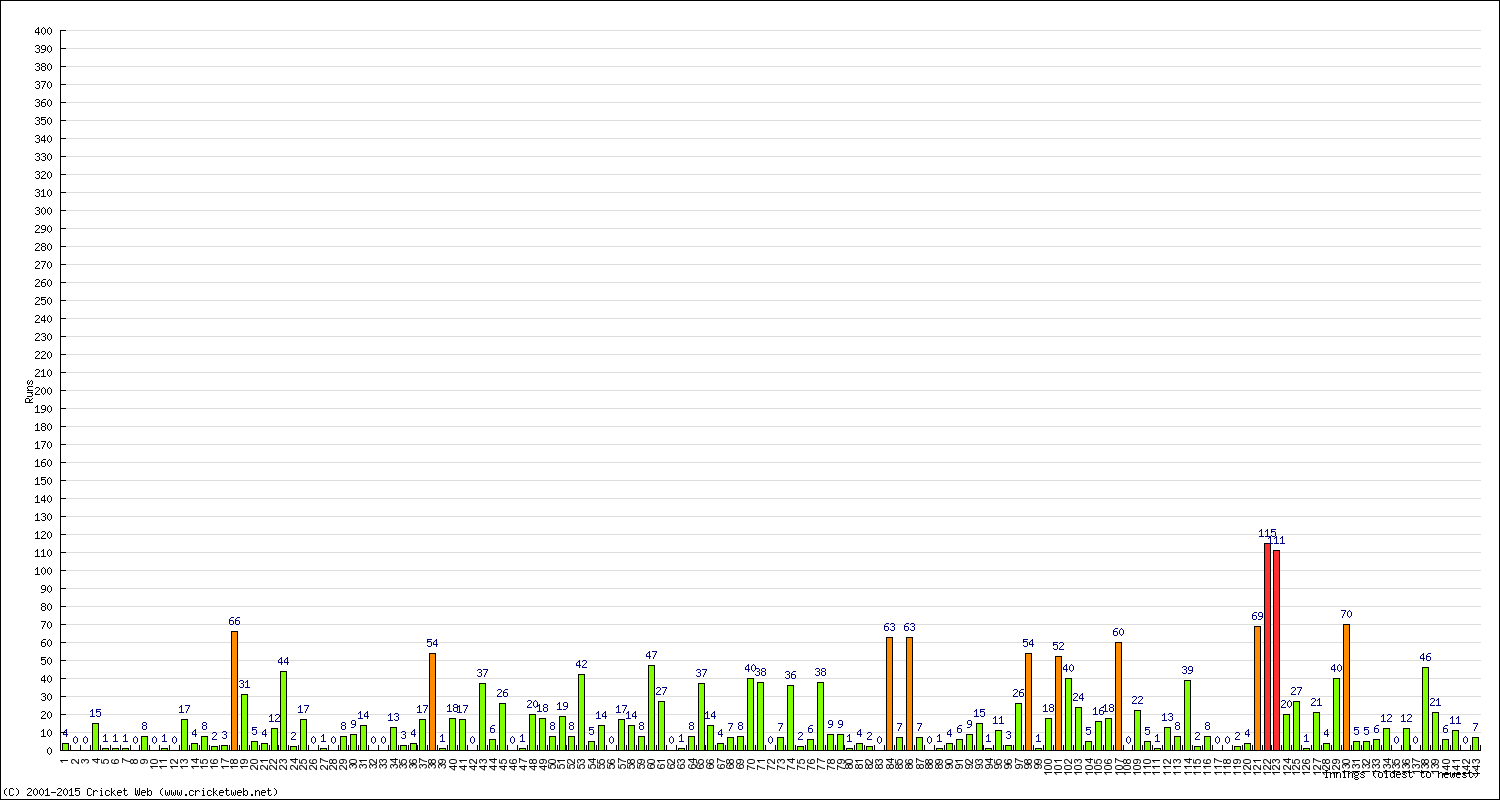The width and height of the screenshot is (1500, 800).
Task: Click the orange bar labeled 69
Action: point(1258,688)
